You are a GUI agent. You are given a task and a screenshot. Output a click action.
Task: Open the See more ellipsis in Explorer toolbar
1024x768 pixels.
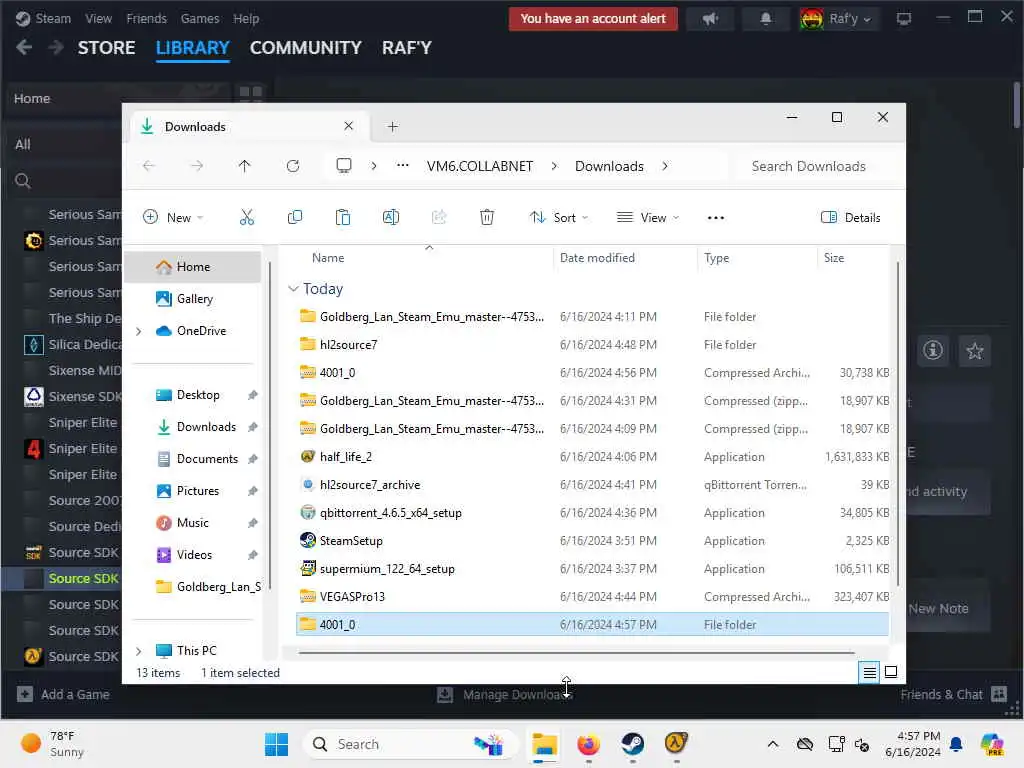point(716,218)
